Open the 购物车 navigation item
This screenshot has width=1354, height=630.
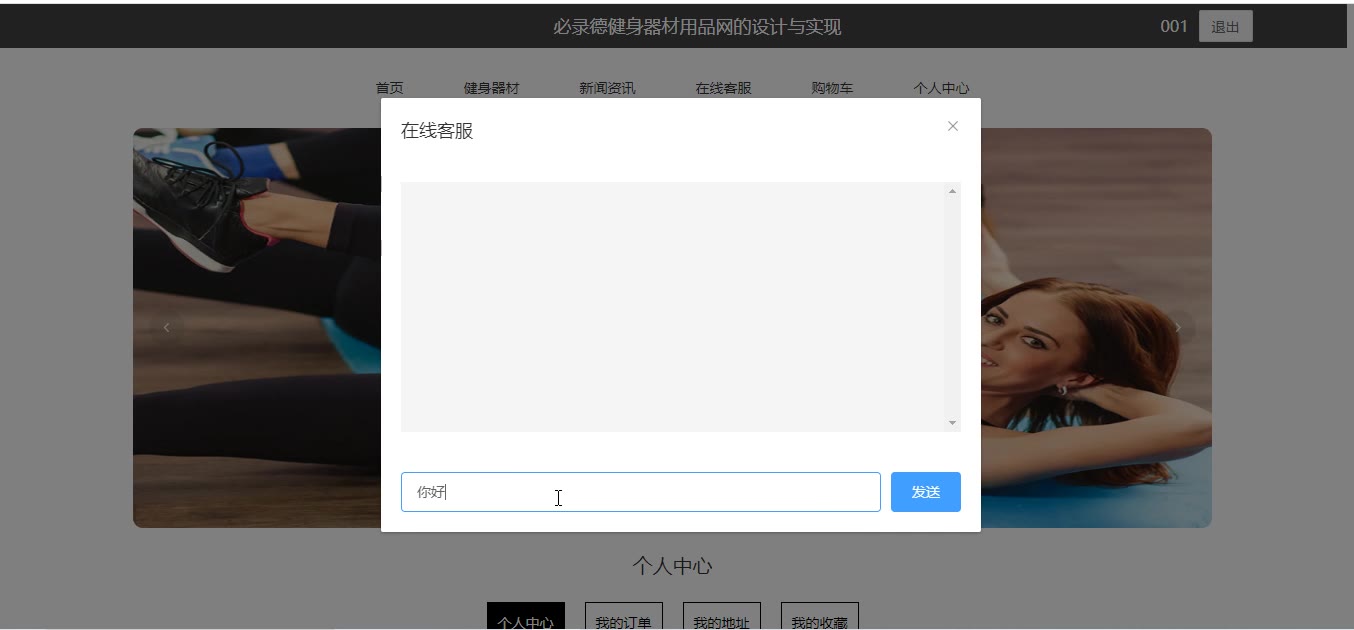[832, 88]
